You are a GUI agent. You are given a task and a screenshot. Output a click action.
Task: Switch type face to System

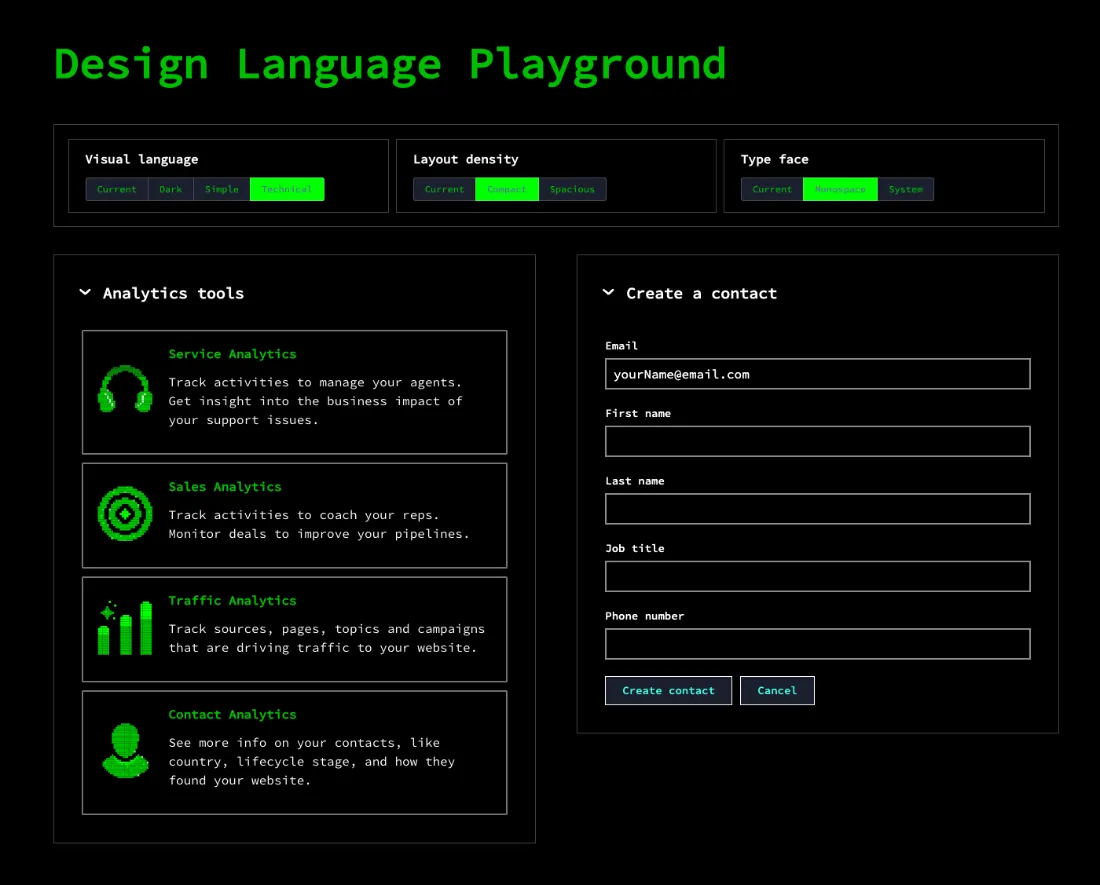(x=906, y=189)
